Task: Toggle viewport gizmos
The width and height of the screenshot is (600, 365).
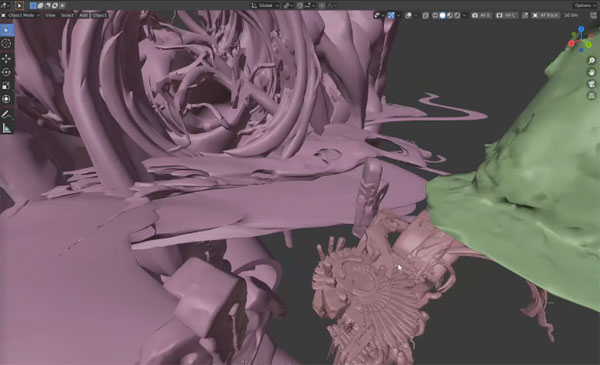Action: [391, 15]
